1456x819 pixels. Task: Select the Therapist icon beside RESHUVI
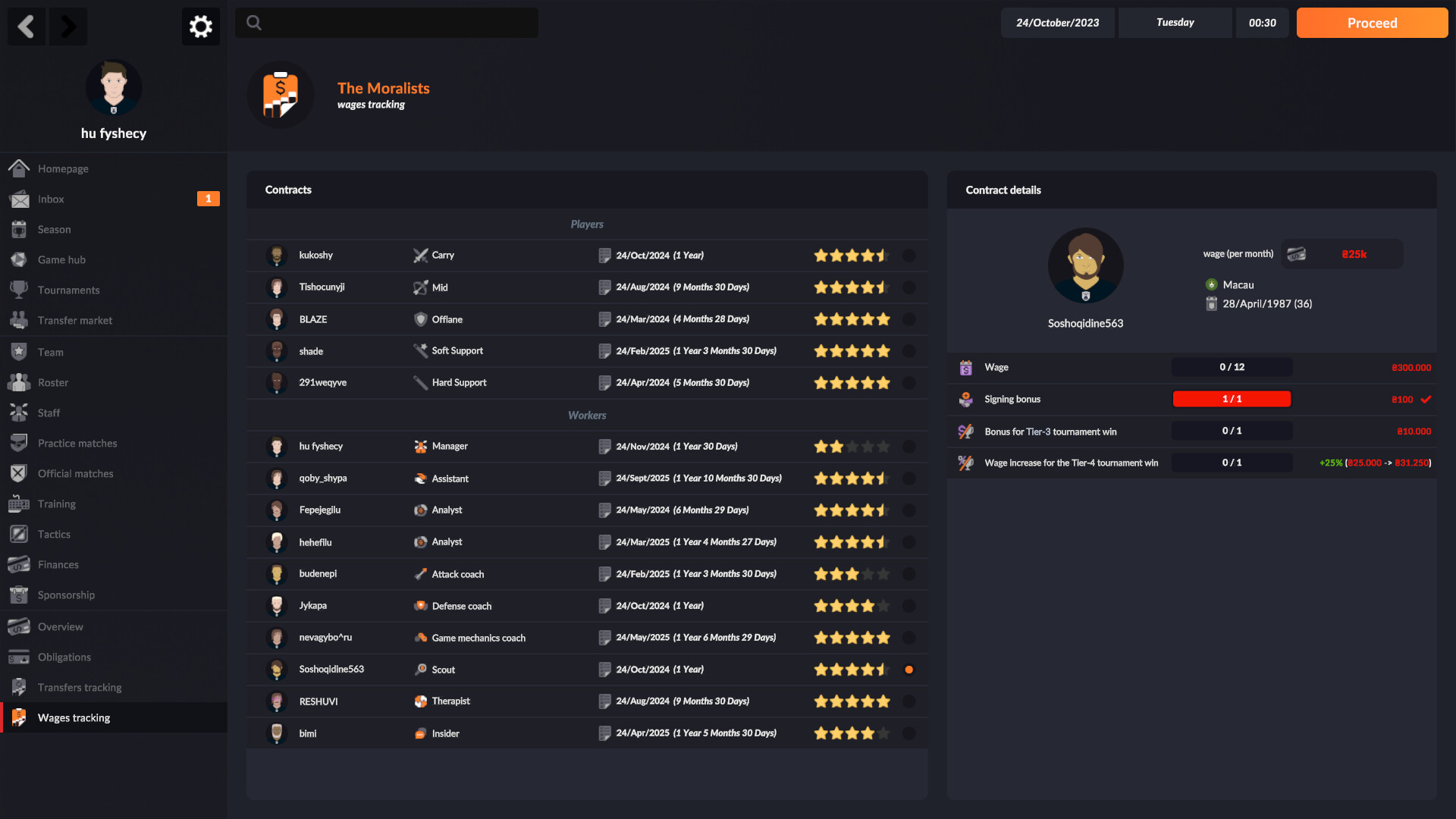pos(421,701)
